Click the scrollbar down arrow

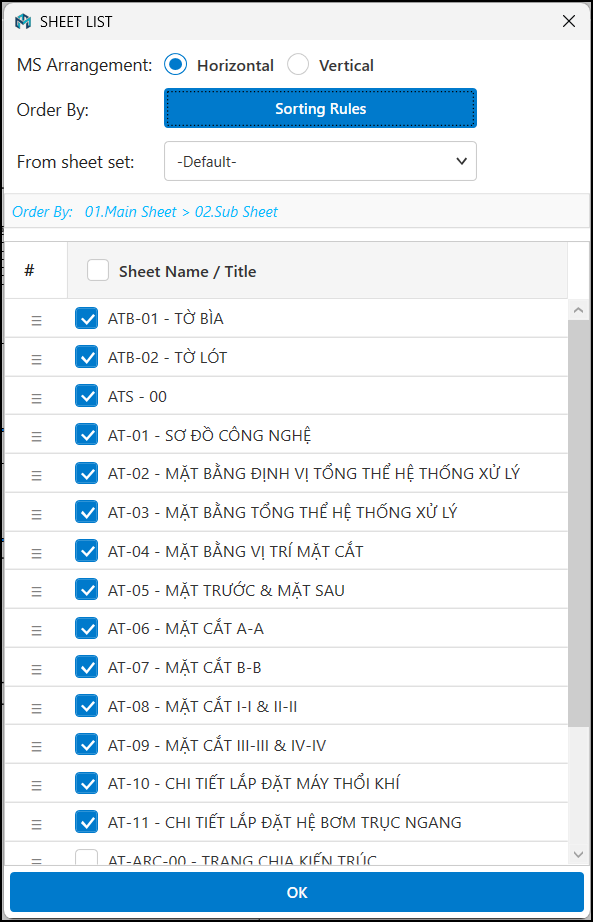click(x=577, y=854)
